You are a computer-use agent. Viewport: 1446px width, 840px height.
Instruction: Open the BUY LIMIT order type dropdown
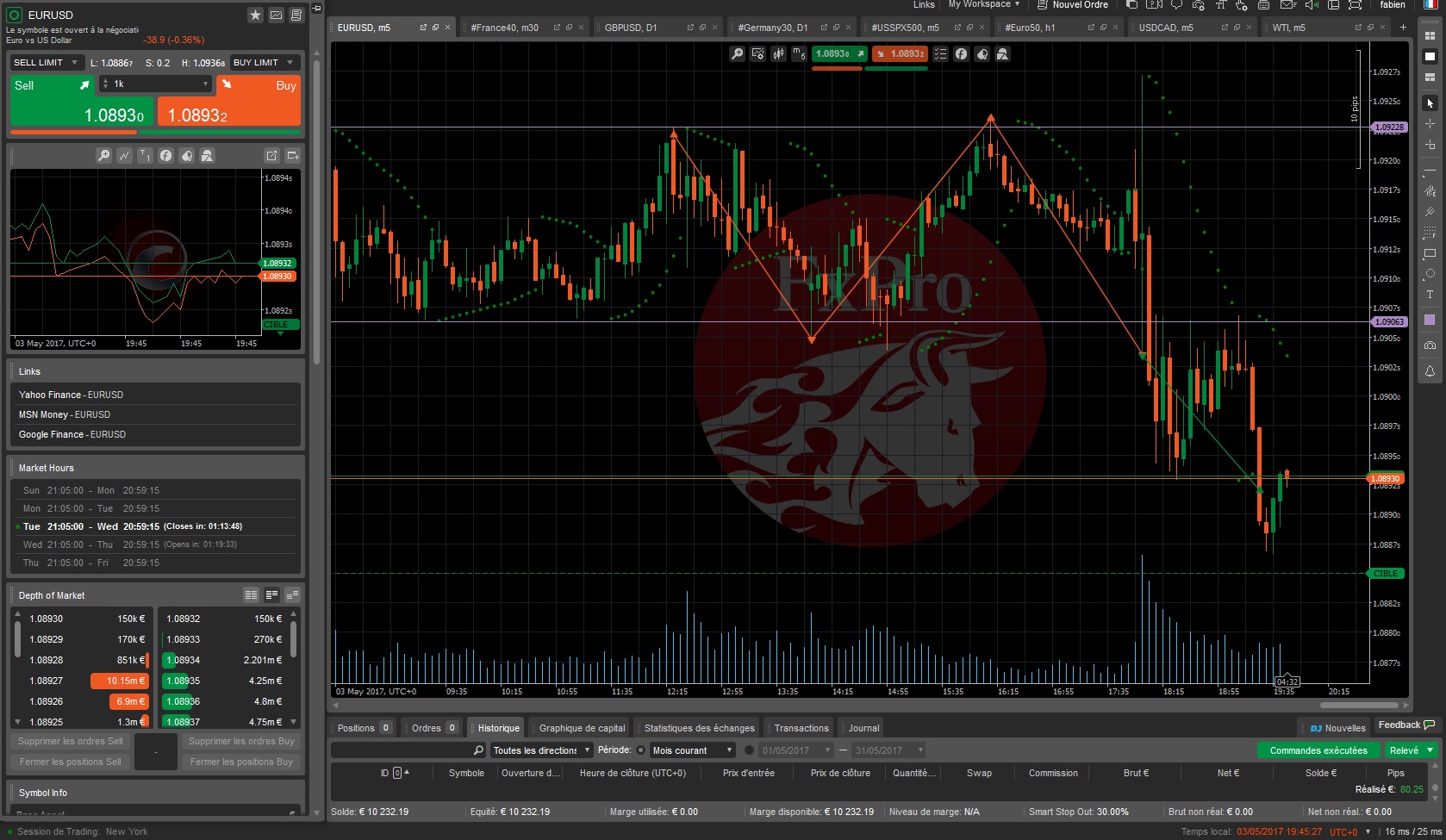point(265,62)
